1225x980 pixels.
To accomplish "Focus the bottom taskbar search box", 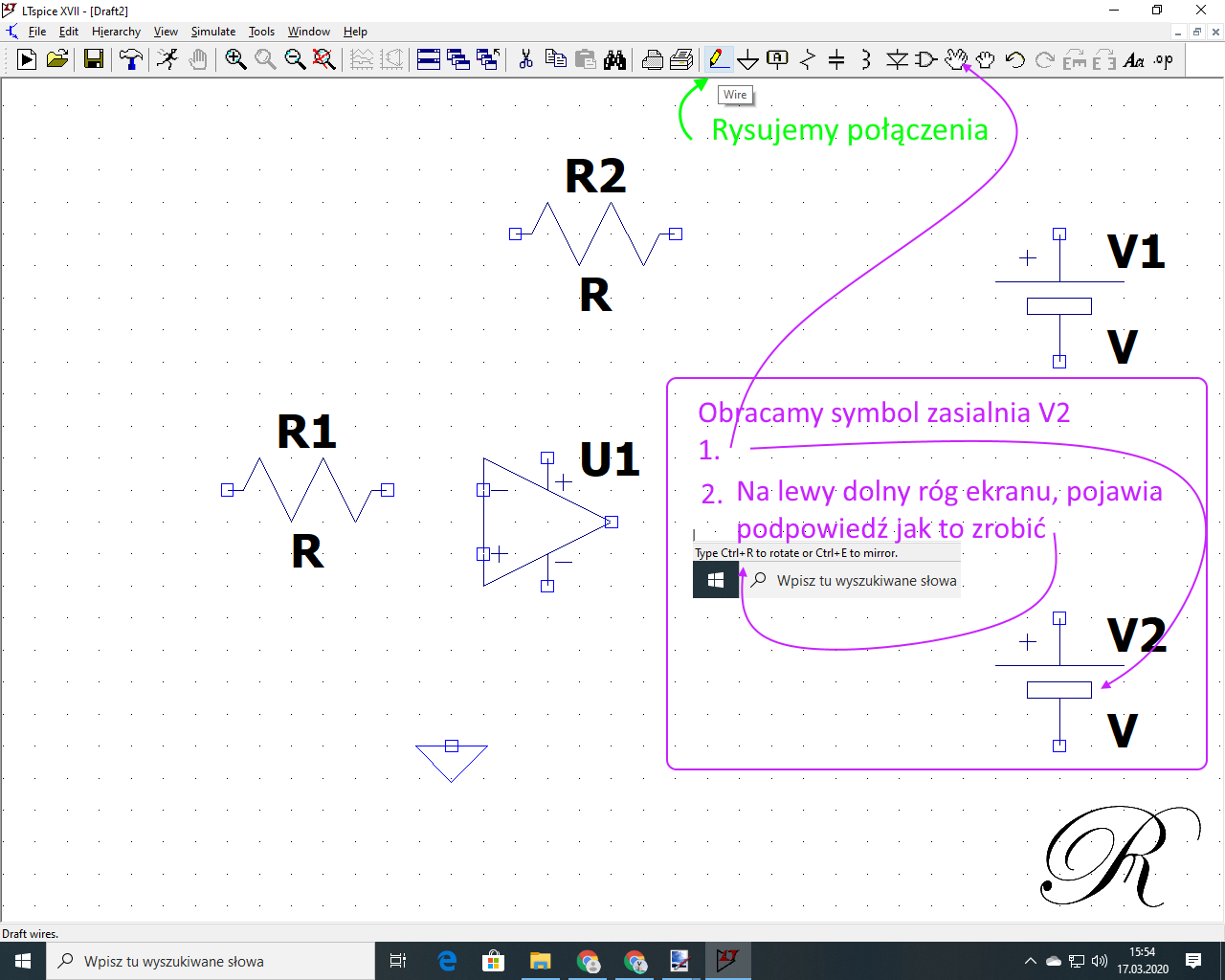I will click(211, 961).
